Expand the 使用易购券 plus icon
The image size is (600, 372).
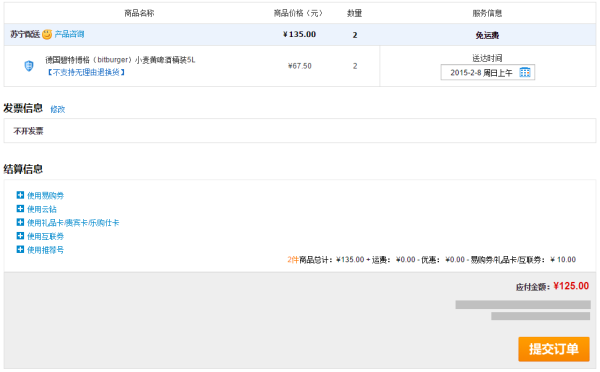click(20, 195)
